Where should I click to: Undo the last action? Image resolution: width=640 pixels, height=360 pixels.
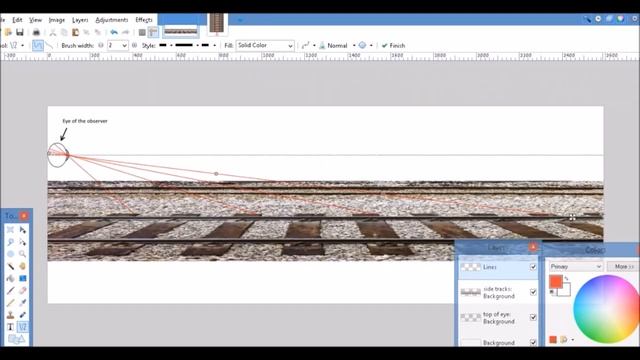(x=114, y=32)
